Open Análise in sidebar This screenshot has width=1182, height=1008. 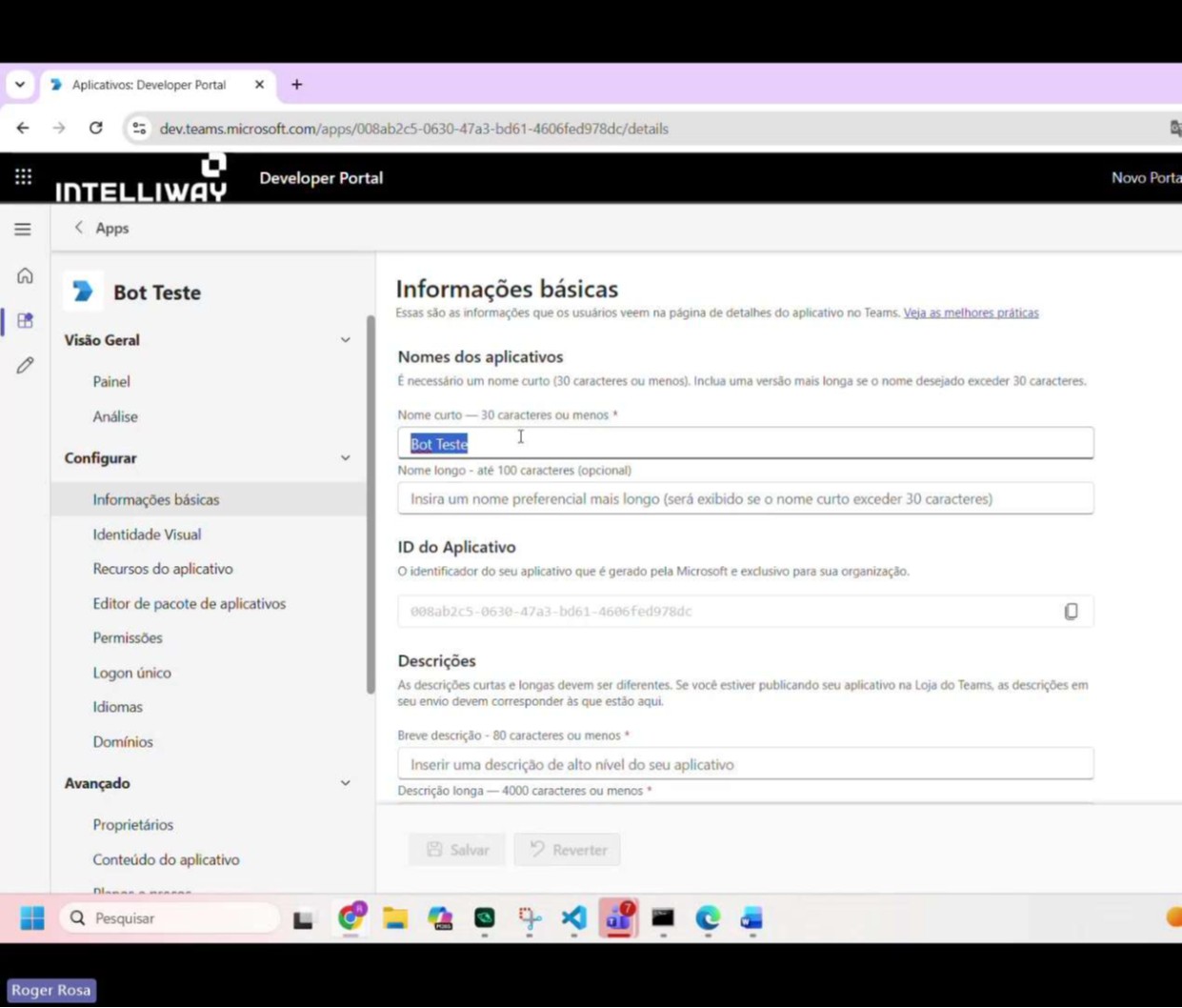click(115, 416)
